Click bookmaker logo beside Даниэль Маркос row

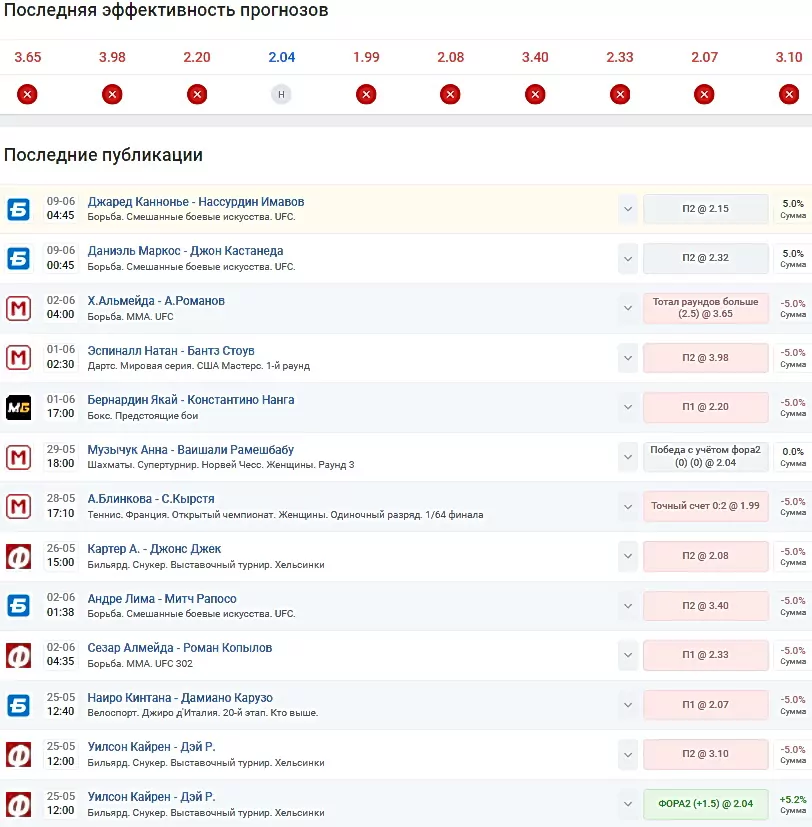pos(18,258)
